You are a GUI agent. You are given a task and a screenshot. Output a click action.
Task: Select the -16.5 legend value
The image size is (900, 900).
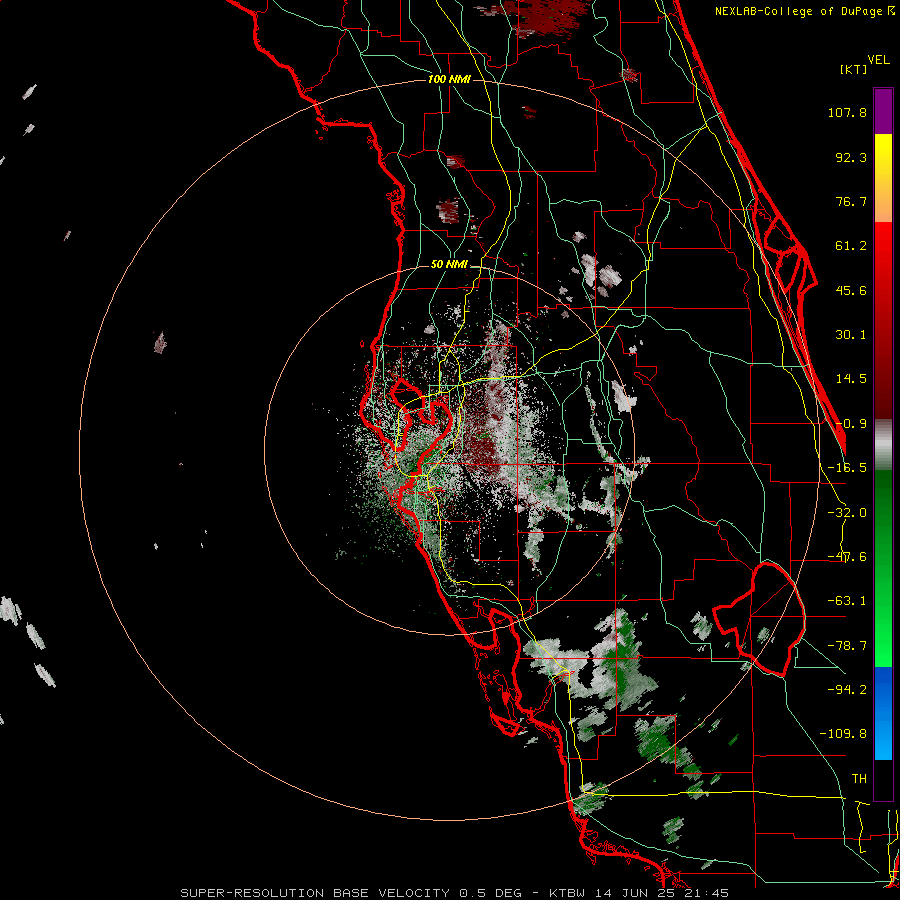(x=847, y=468)
